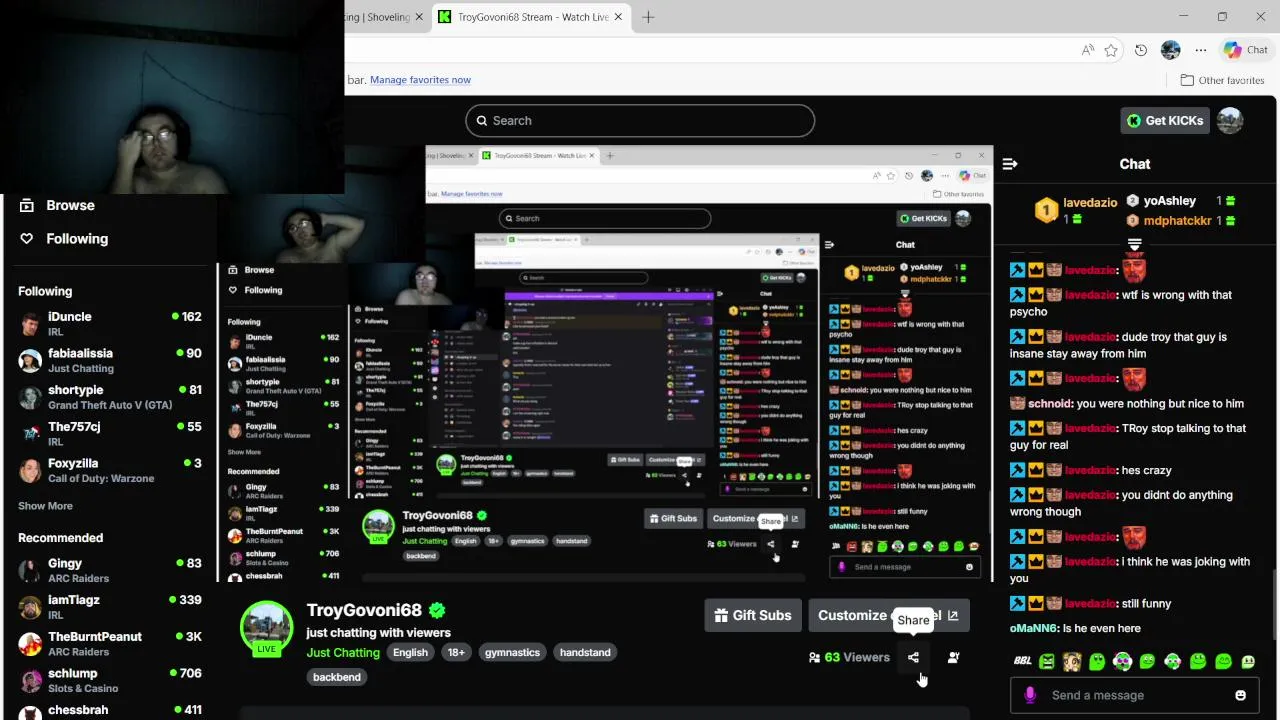
Task: Expand the chat leaderboard with the down-arrow icon
Action: (x=1134, y=244)
